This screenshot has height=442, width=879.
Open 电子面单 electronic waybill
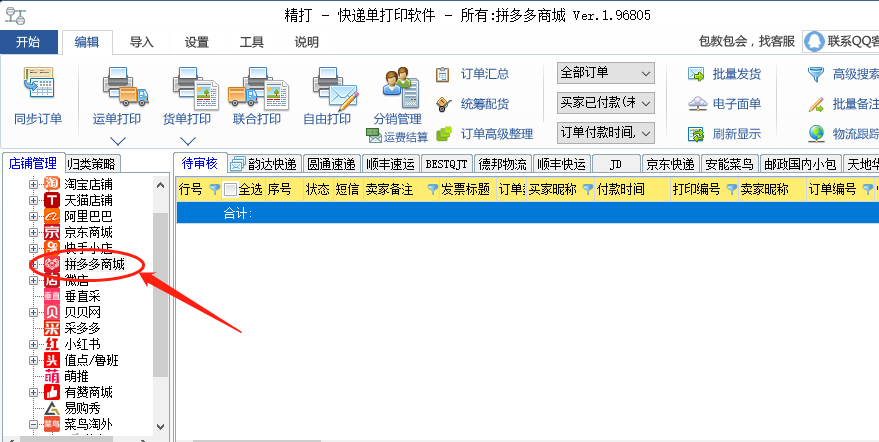pos(724,104)
